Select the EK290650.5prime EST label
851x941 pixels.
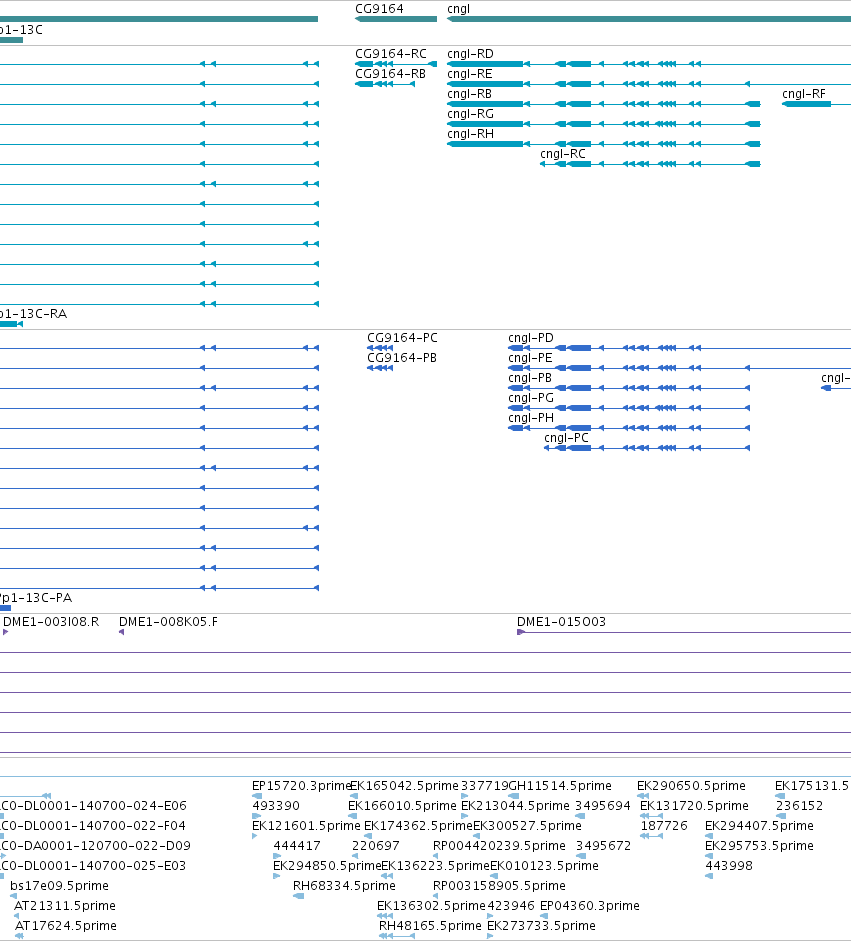pyautogui.click(x=691, y=786)
